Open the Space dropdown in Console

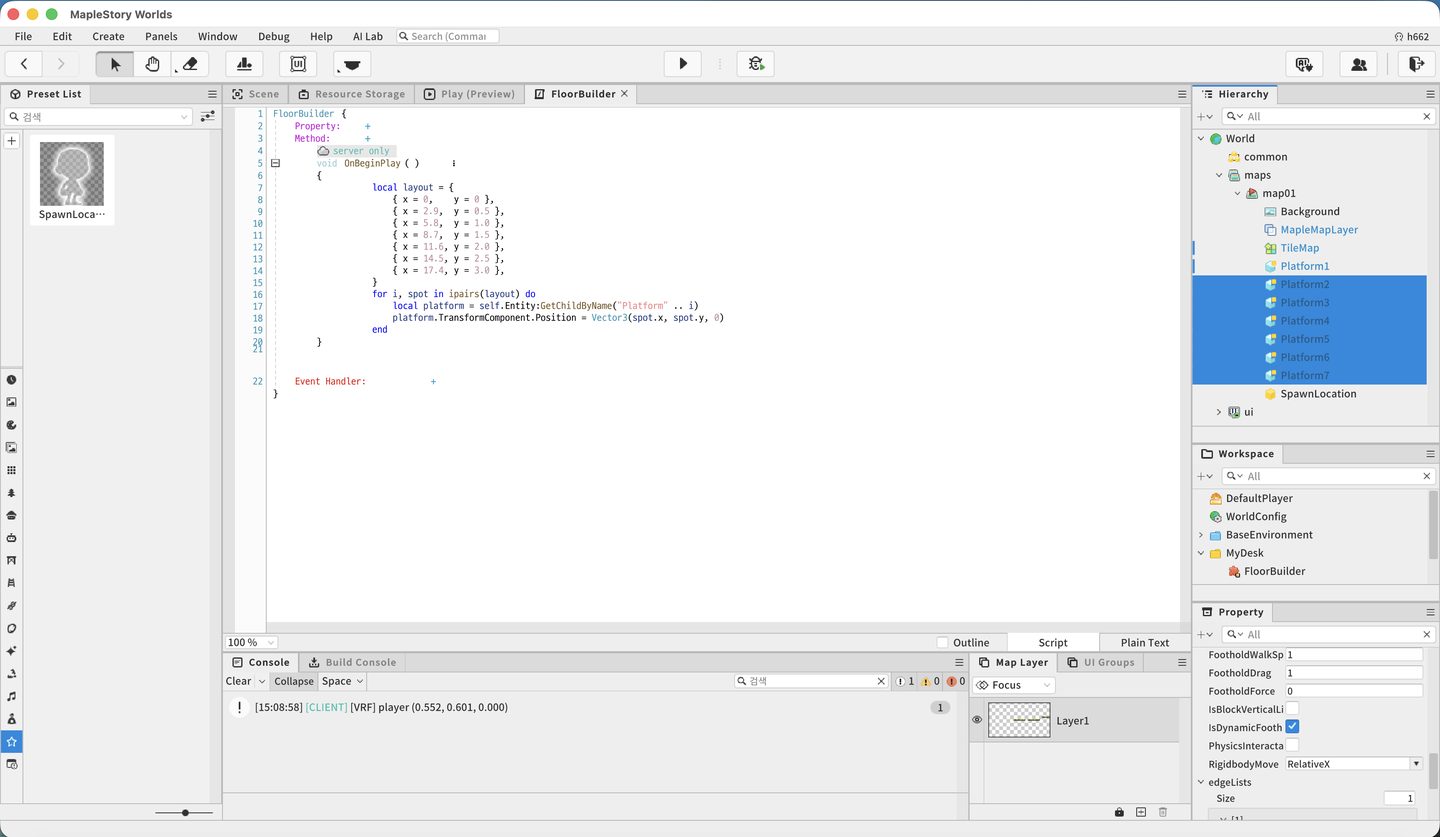point(343,681)
